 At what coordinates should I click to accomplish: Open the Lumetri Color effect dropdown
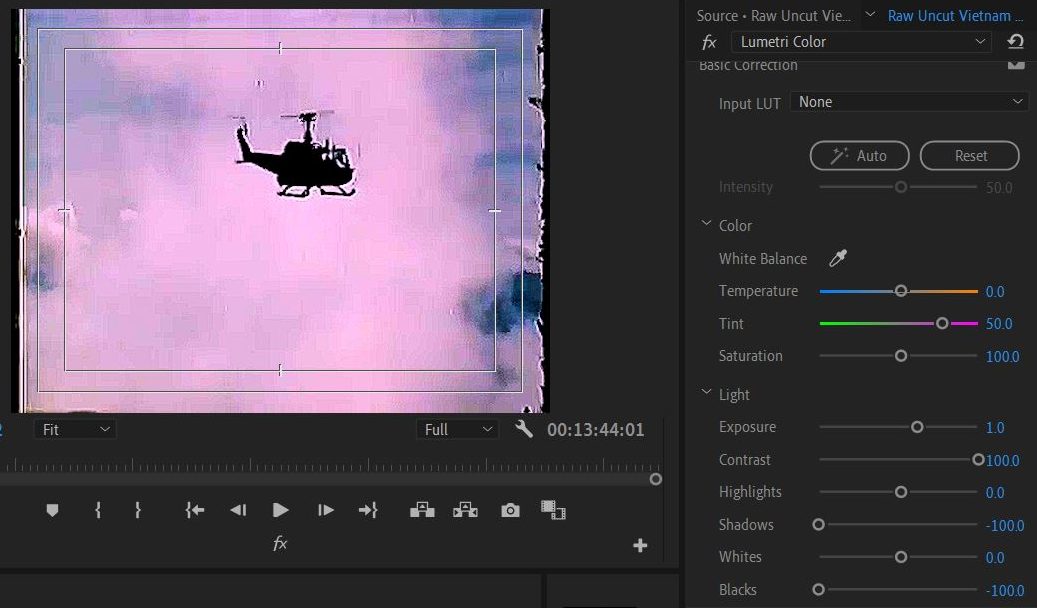pyautogui.click(x=861, y=42)
